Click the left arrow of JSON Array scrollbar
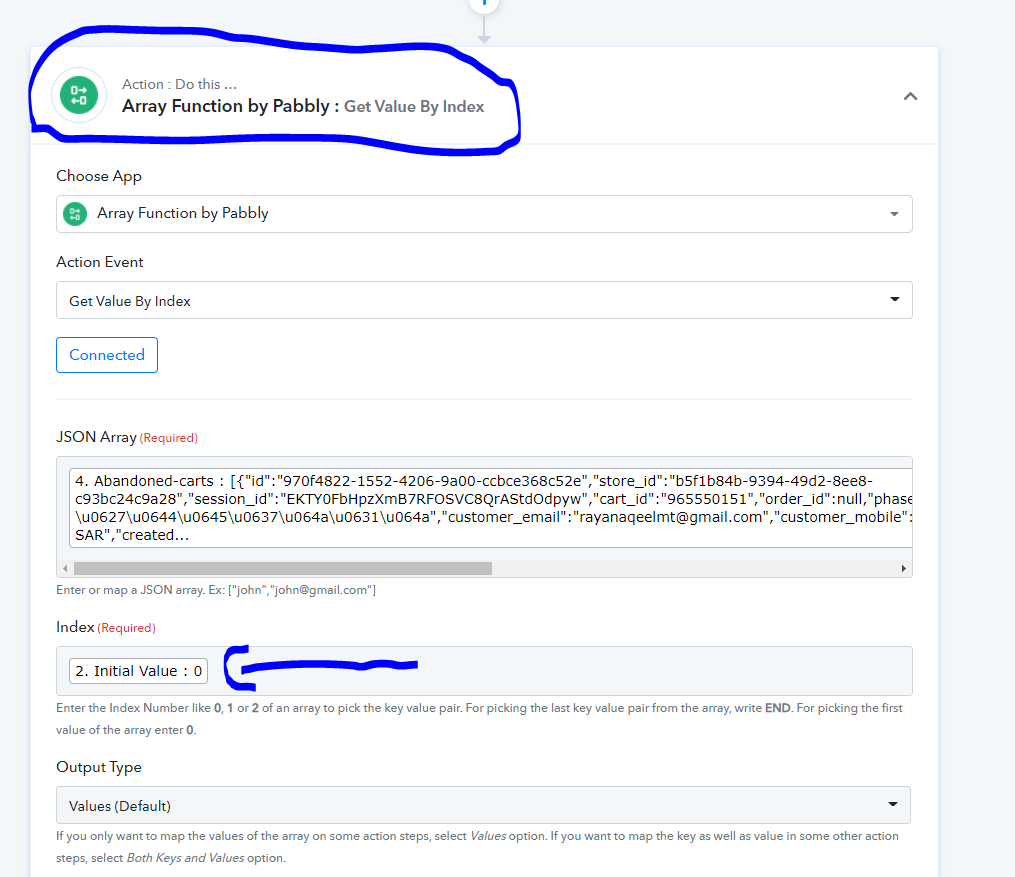The width and height of the screenshot is (1015, 877). click(x=65, y=568)
